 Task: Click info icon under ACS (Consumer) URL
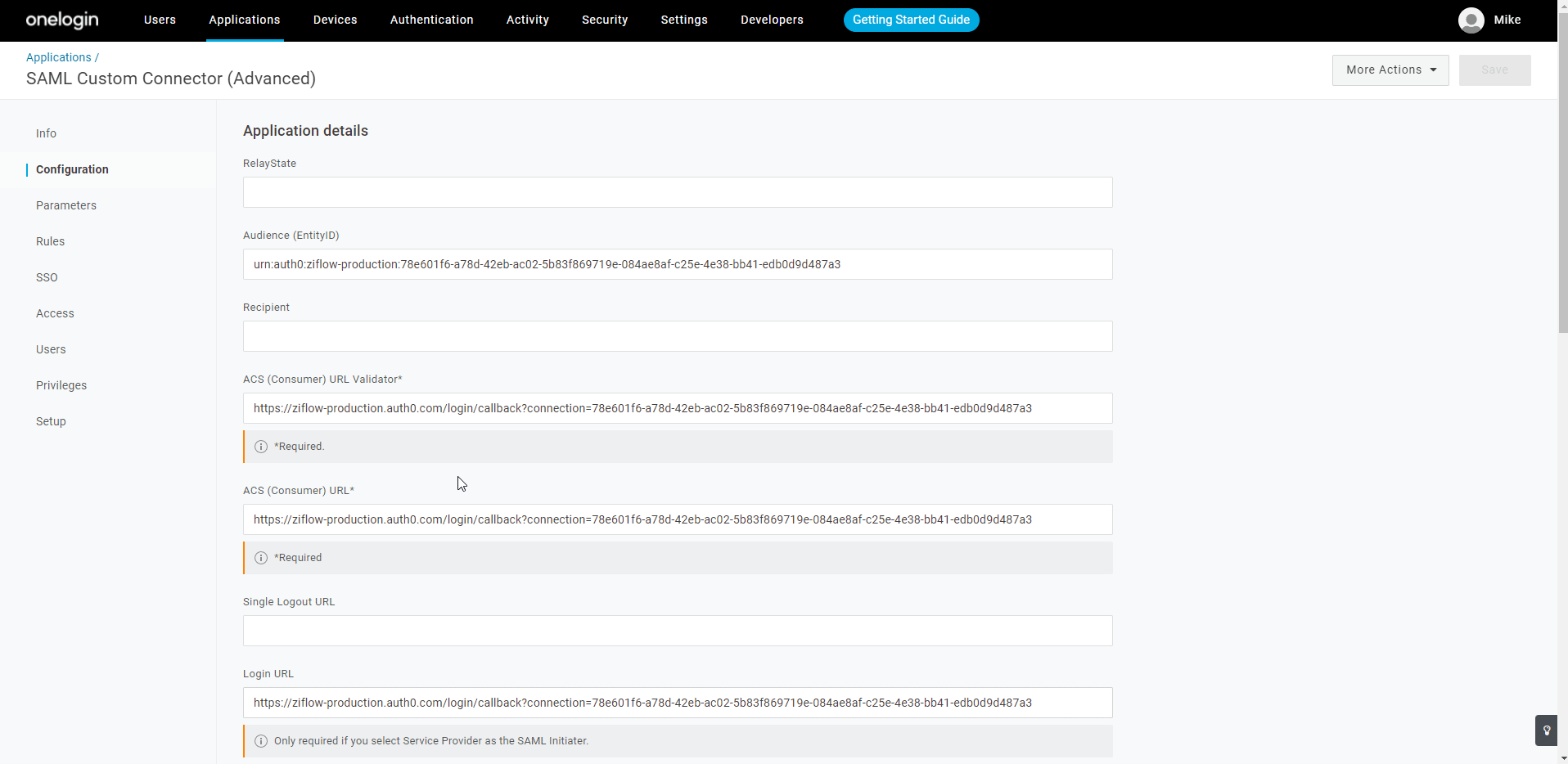(x=261, y=558)
